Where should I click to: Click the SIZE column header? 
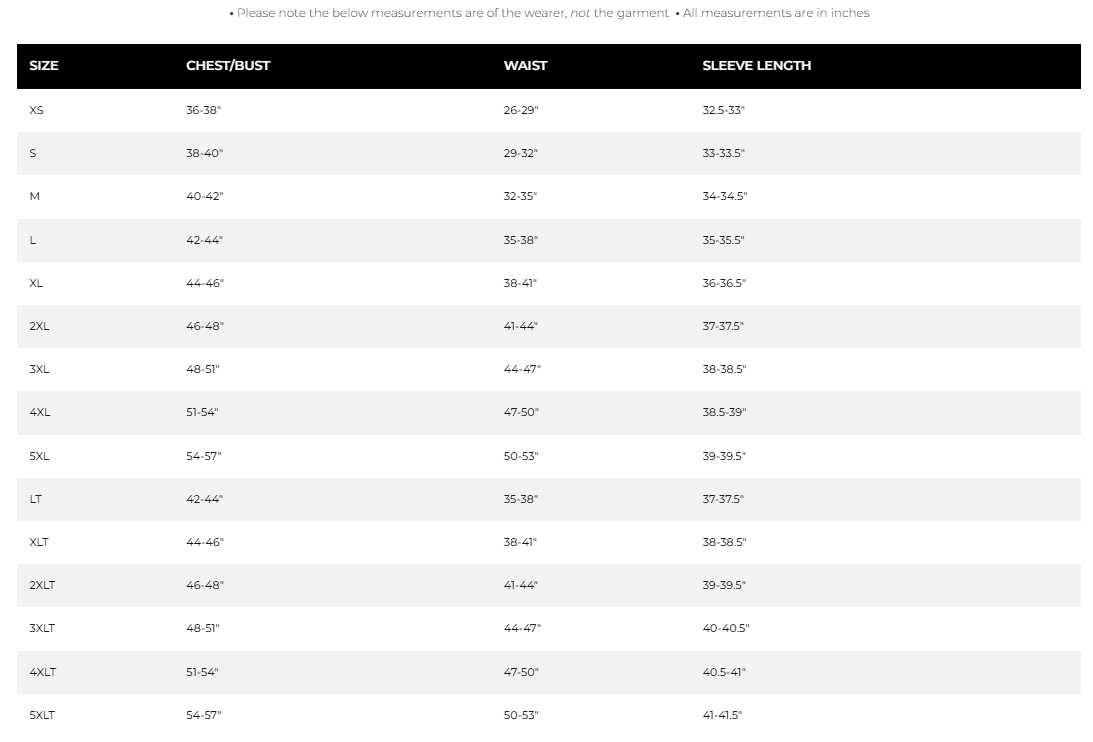[x=44, y=66]
